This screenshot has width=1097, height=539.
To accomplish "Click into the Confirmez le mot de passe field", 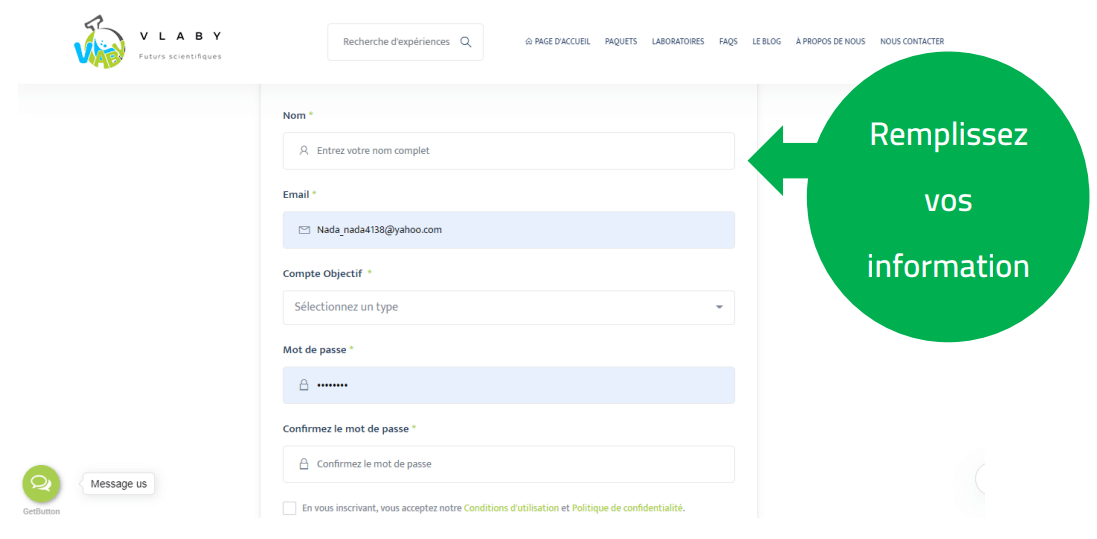I will pyautogui.click(x=520, y=464).
